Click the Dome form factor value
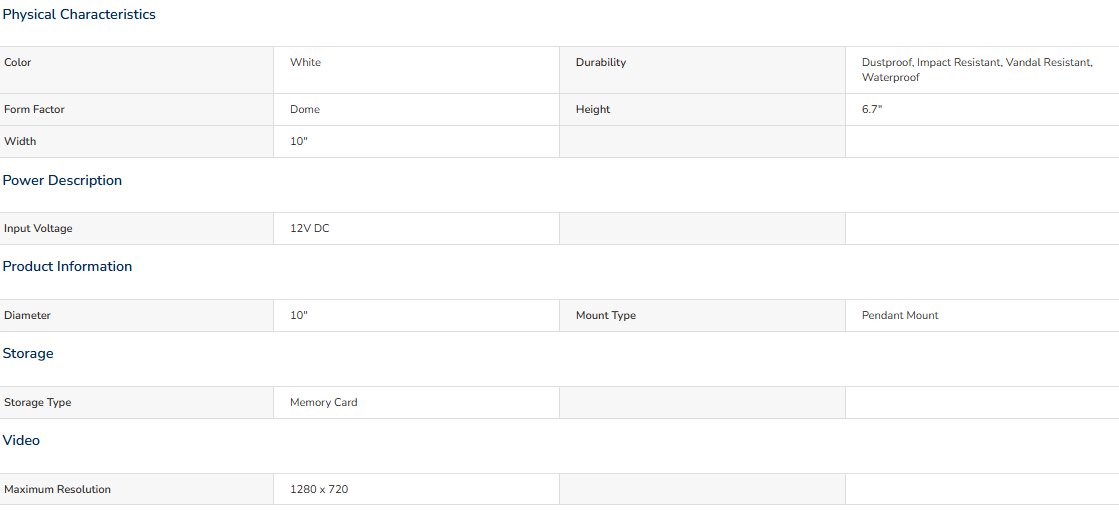 (x=305, y=110)
